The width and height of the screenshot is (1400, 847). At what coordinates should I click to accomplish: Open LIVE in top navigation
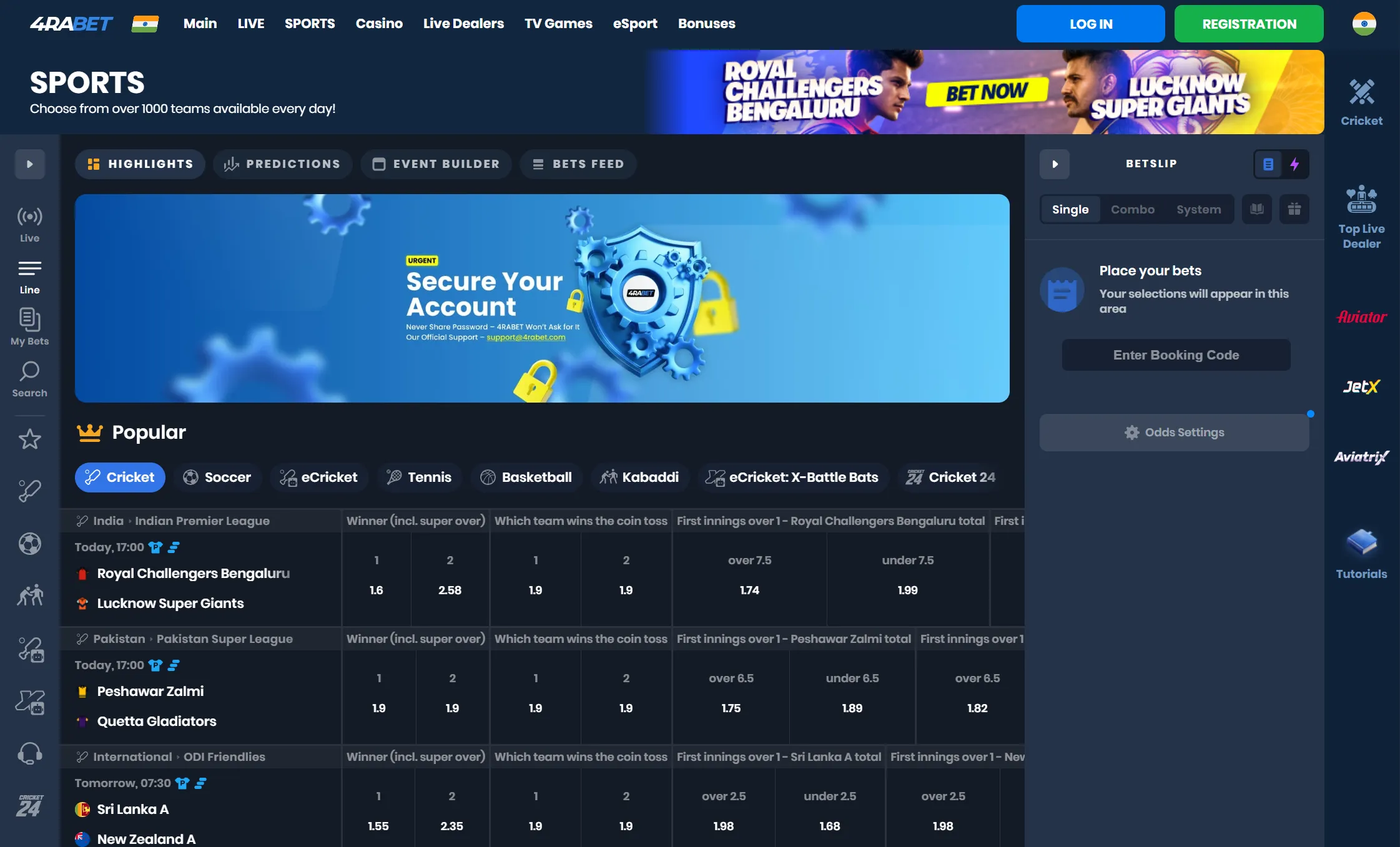point(250,24)
